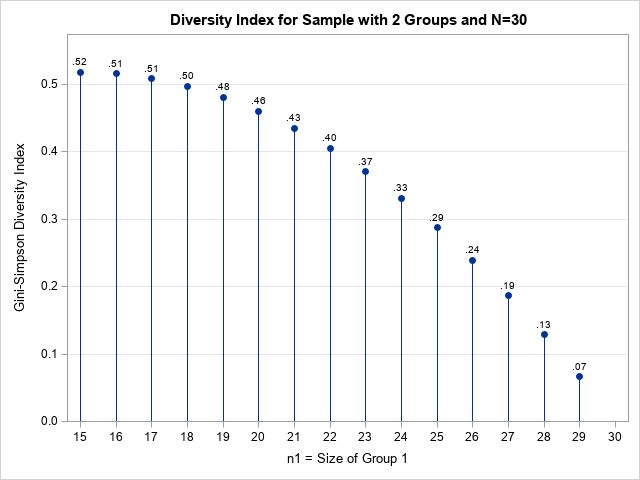This screenshot has width=640, height=480.
Task: Click the marker labeled .13 at n1=28
Action: coord(544,335)
